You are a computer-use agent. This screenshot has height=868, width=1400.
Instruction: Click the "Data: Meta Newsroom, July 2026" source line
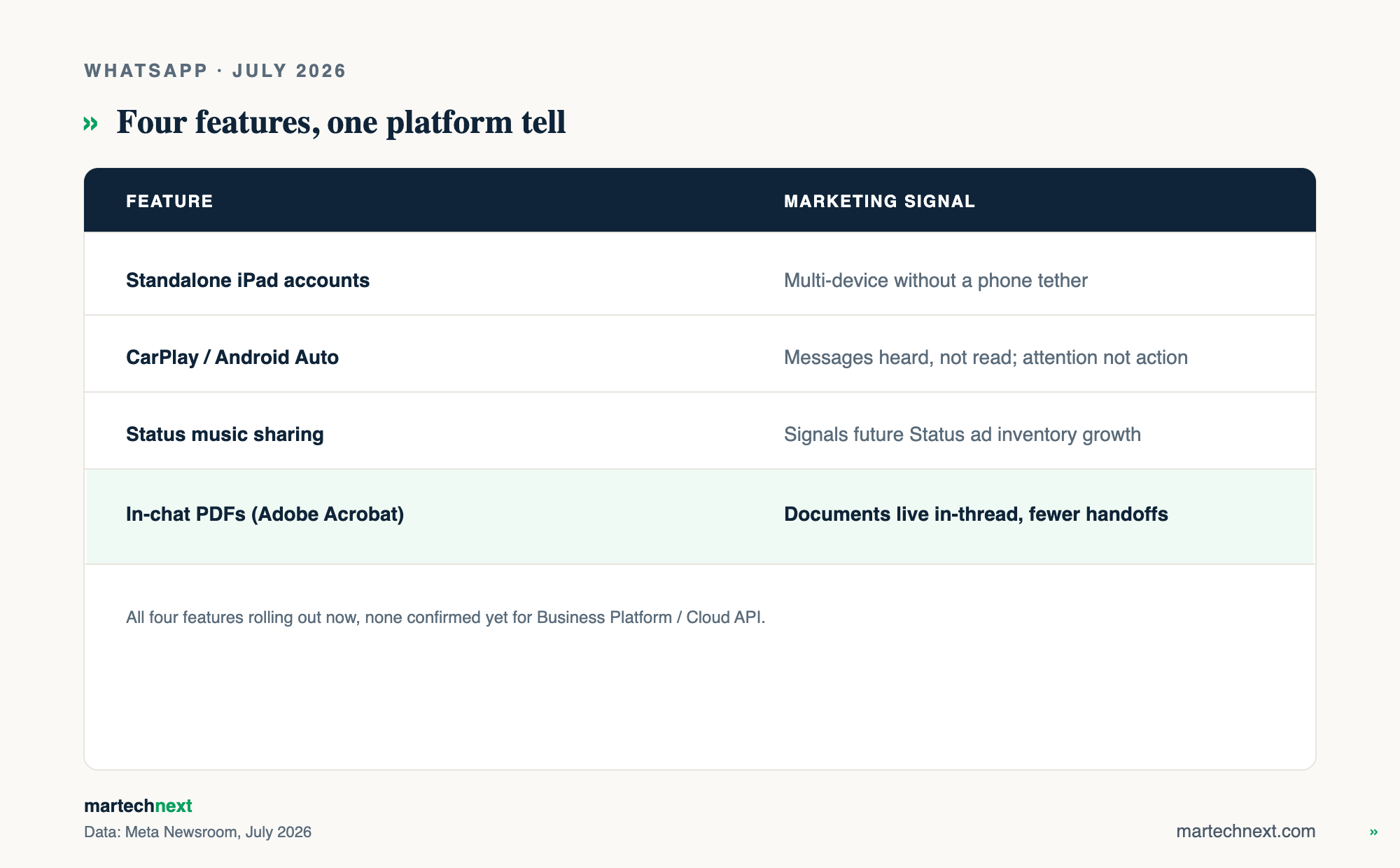197,832
